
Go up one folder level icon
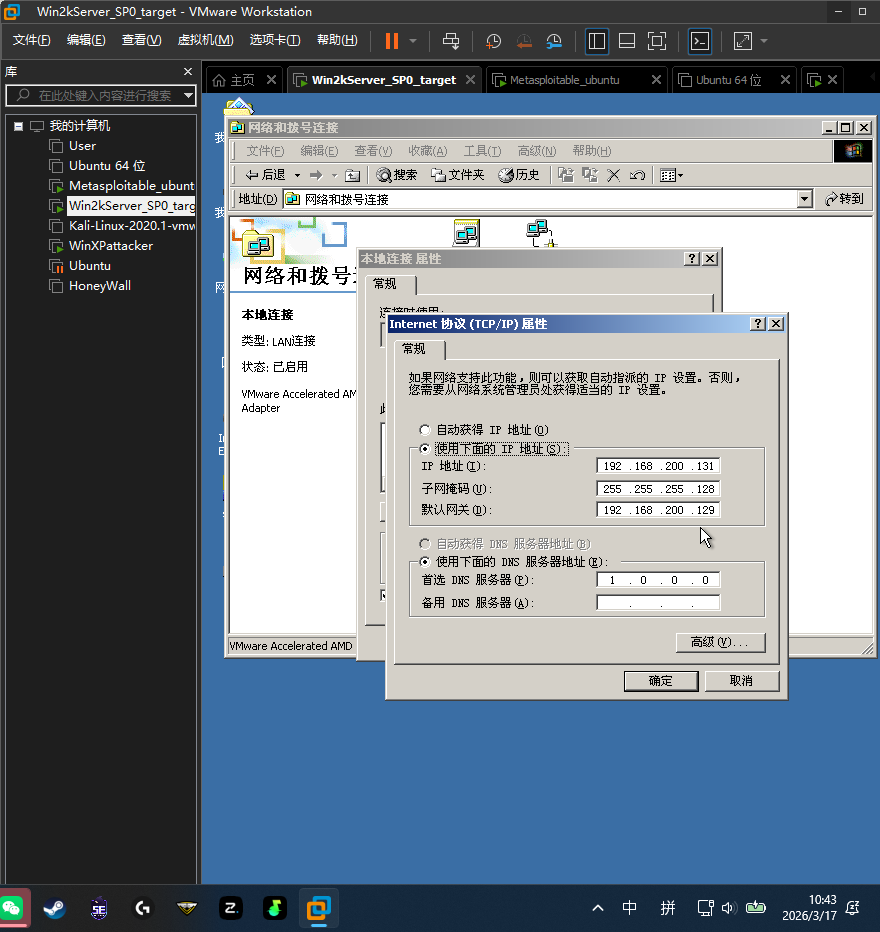click(352, 175)
